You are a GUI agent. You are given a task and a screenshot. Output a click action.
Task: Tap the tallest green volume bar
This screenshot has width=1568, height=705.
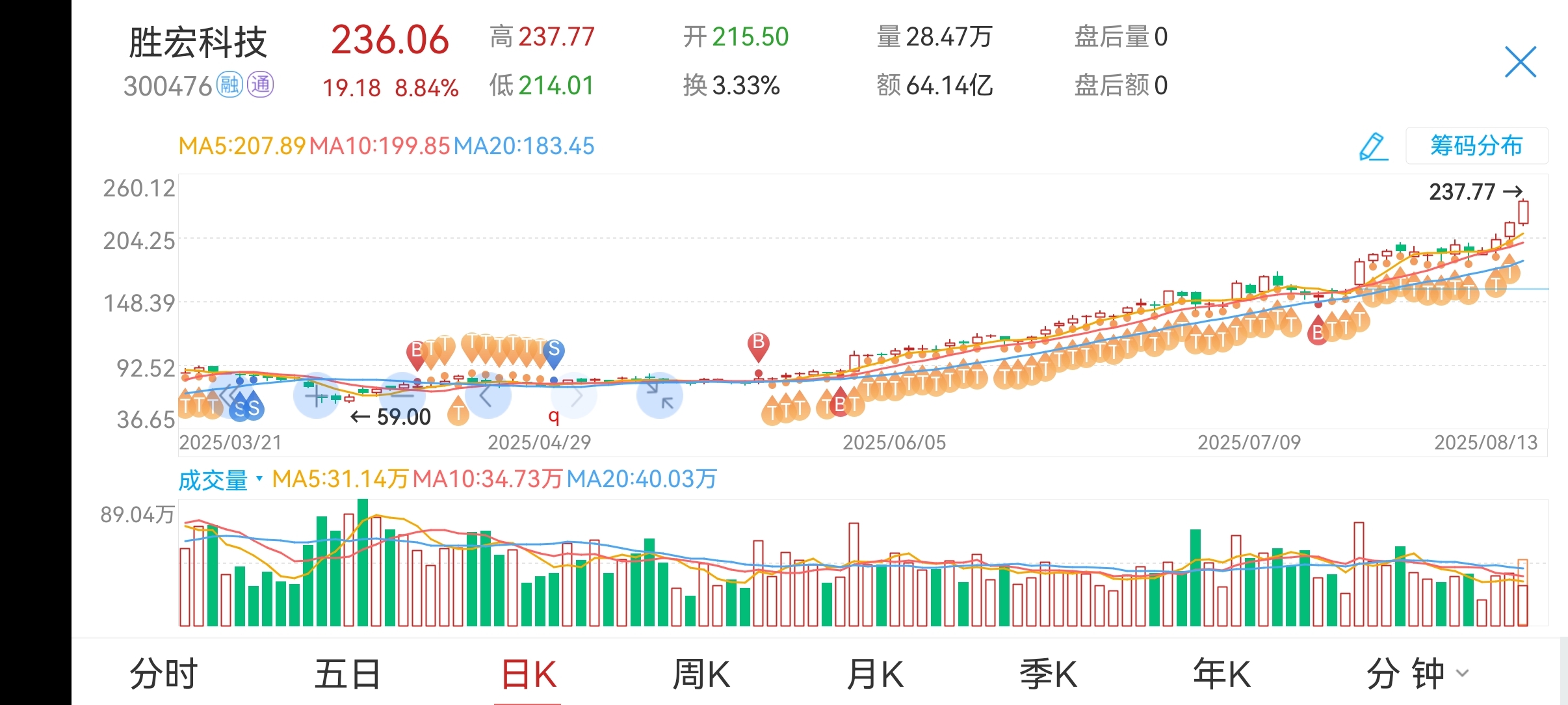tap(363, 562)
